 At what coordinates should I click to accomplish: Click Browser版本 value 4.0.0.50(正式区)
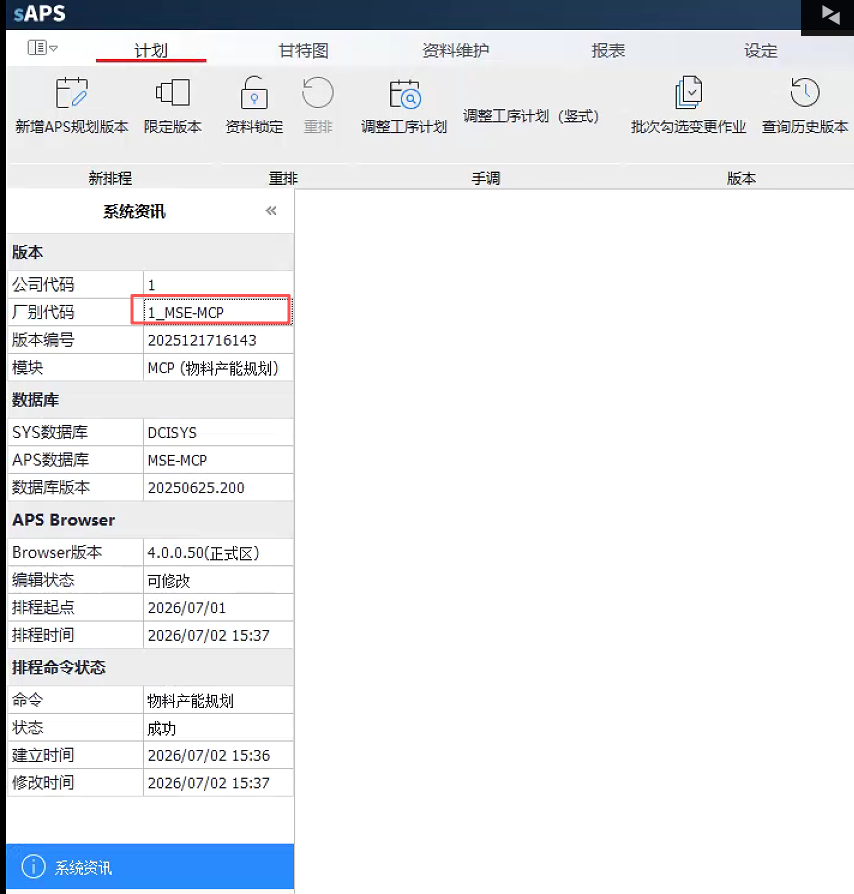[218, 552]
